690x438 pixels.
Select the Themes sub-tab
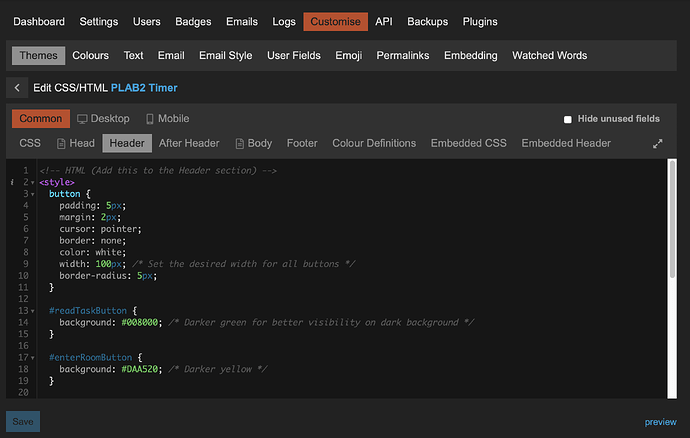point(38,55)
